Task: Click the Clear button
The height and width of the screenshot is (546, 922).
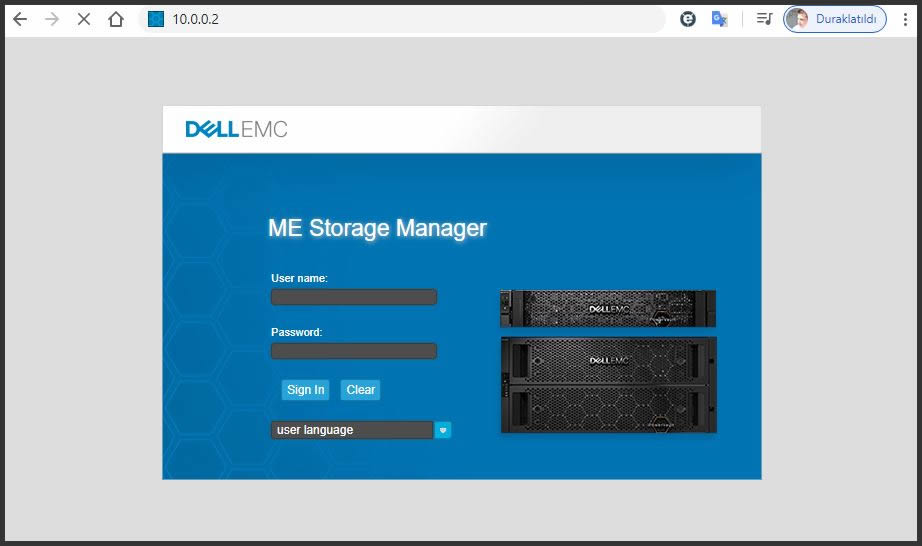Action: [x=360, y=390]
